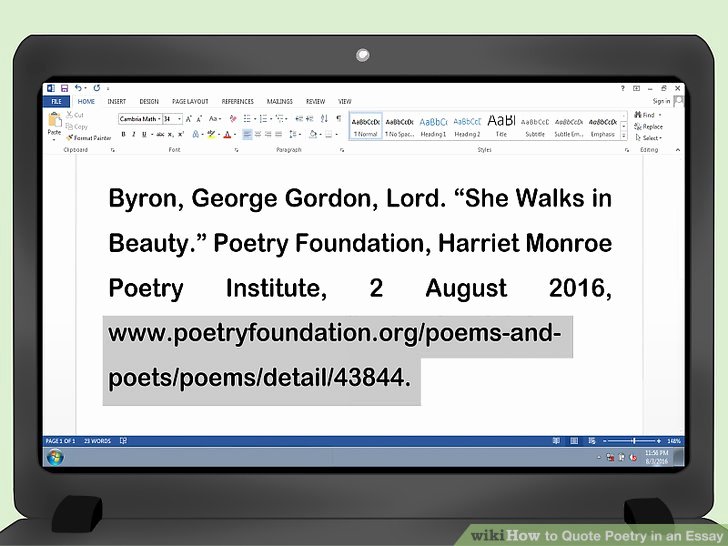
Task: Click the Word Help question mark icon
Action: (x=623, y=88)
